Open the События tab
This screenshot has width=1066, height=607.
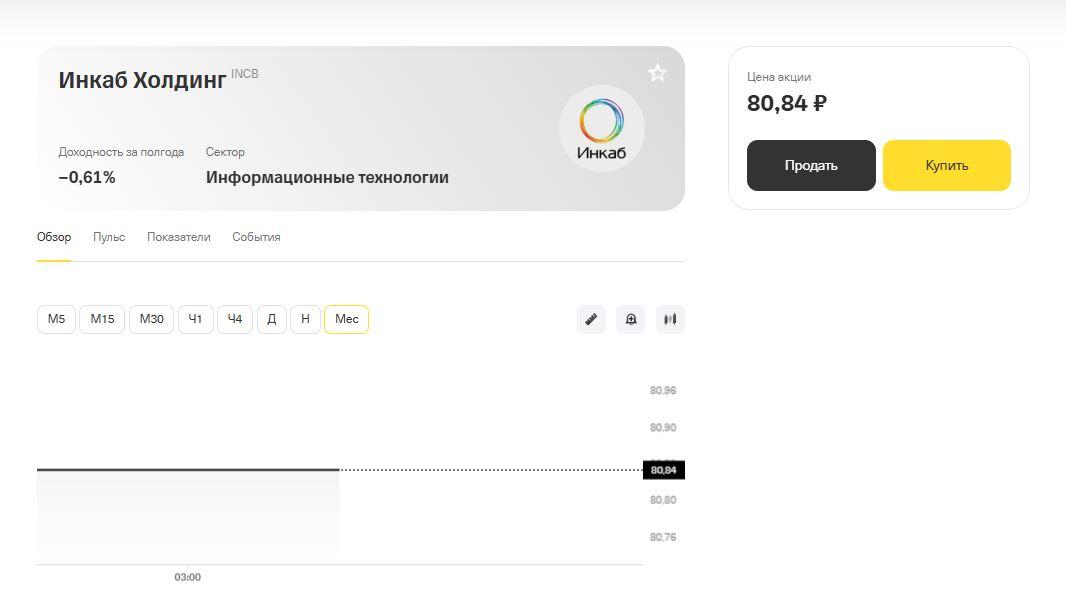pyautogui.click(x=256, y=237)
